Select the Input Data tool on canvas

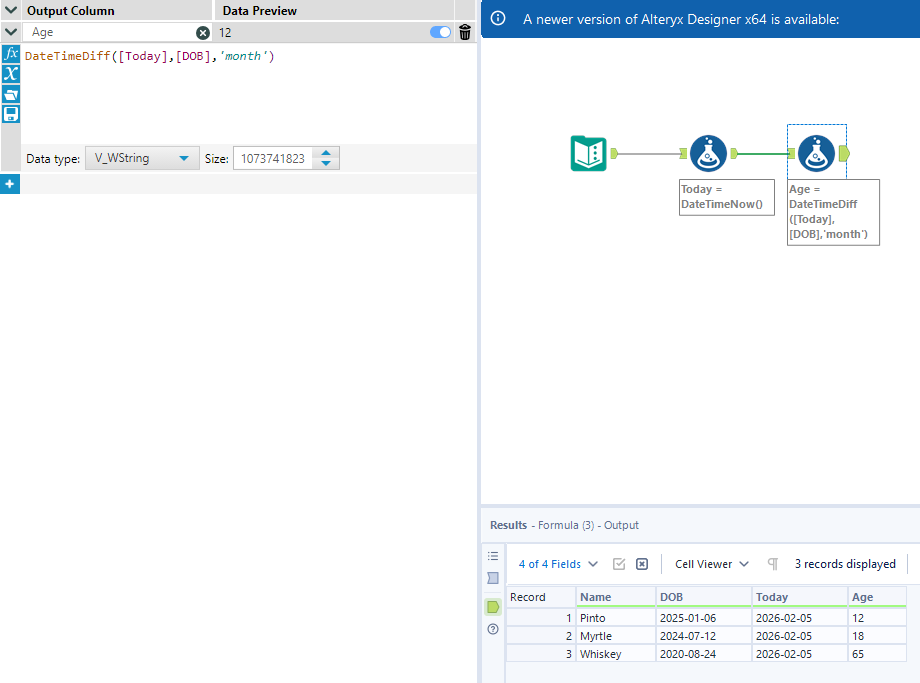click(589, 153)
